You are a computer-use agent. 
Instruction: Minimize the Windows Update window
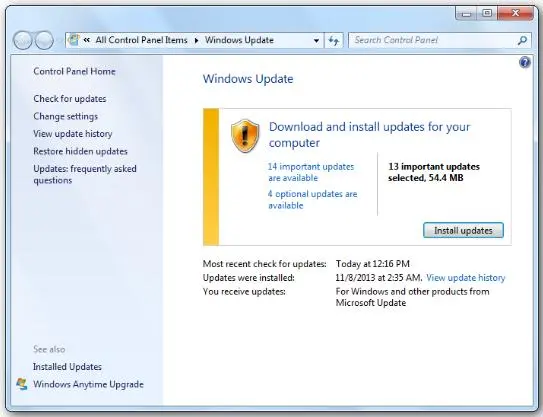(x=466, y=14)
